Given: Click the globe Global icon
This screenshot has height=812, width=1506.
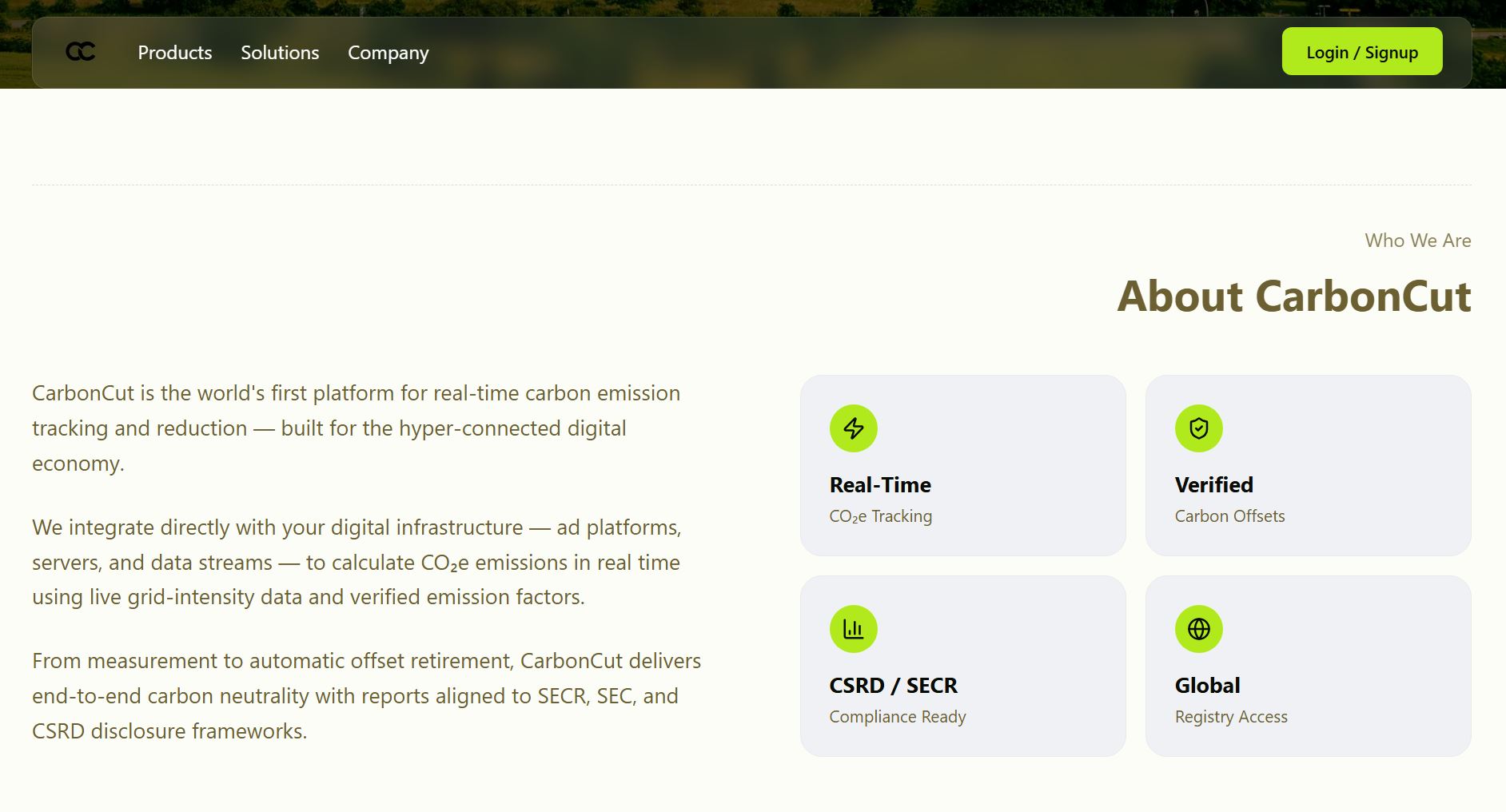Looking at the screenshot, I should click(x=1199, y=629).
